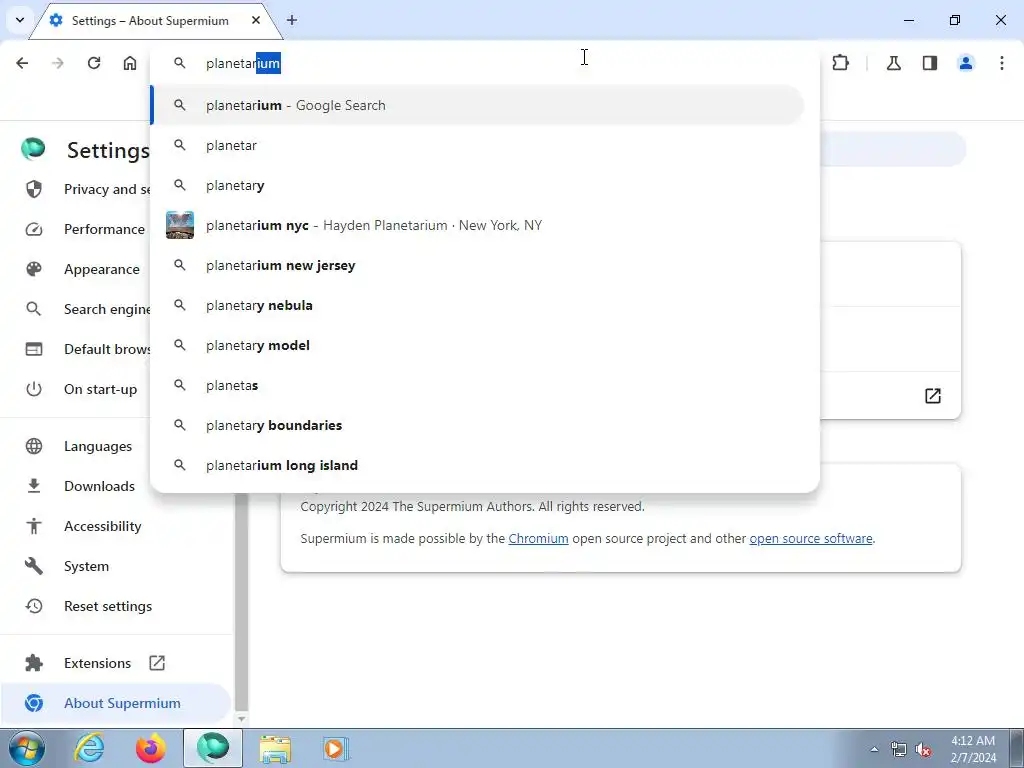
Task: Close the Settings – About Supermium tab
Action: click(x=256, y=20)
